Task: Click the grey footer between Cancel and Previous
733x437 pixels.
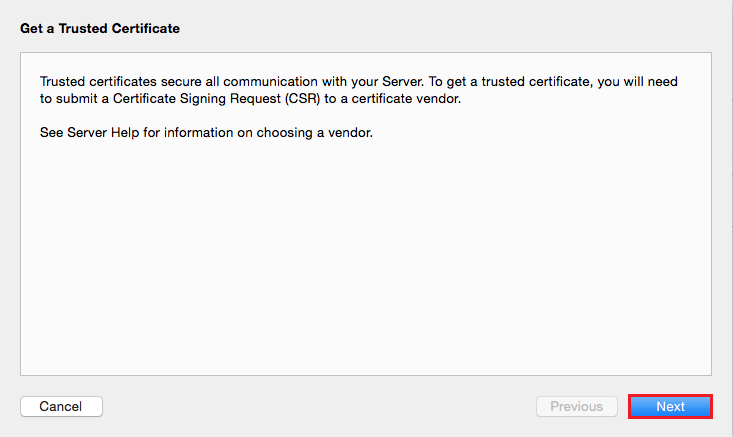Action: tap(318, 407)
